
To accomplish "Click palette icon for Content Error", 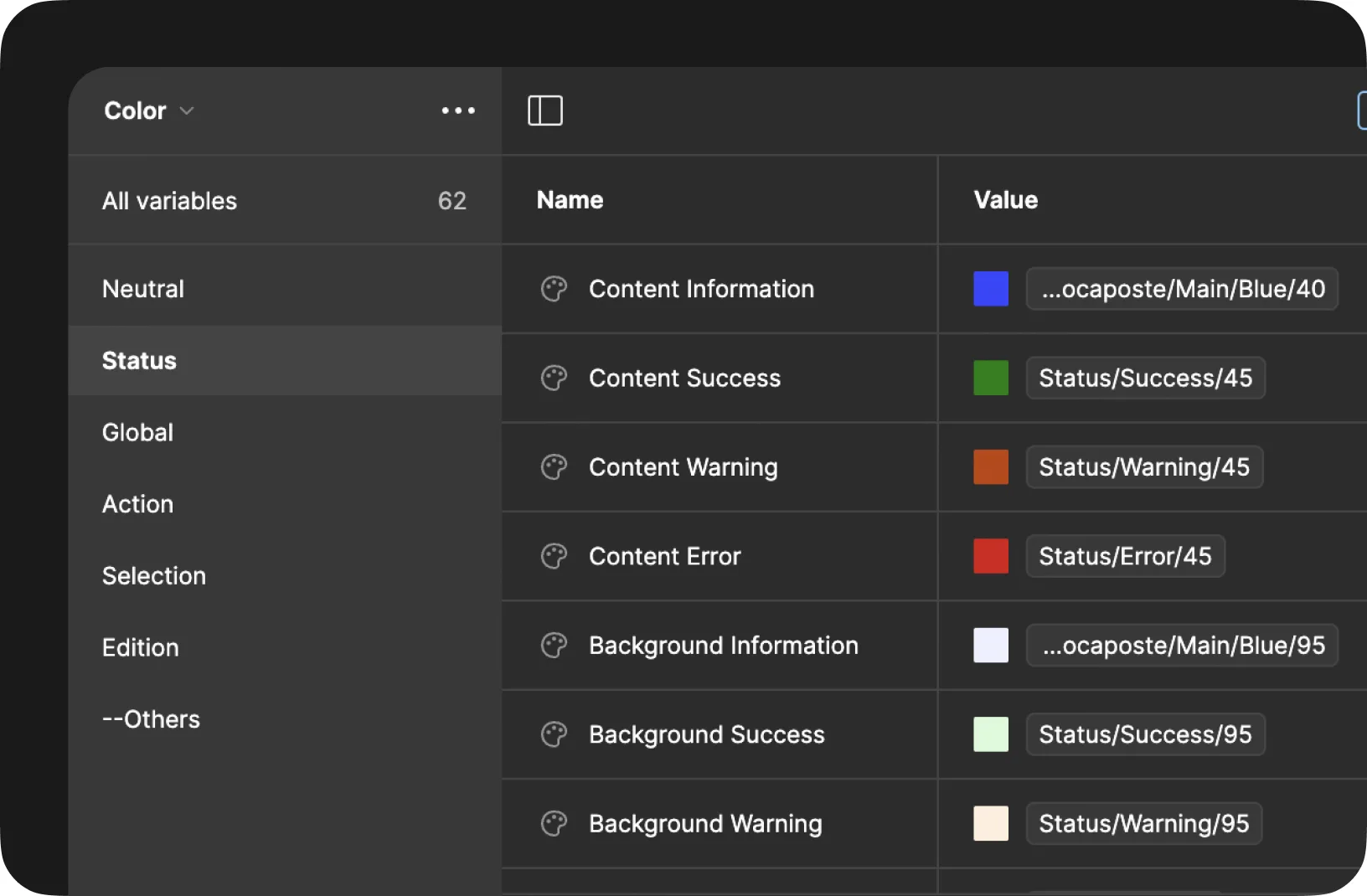I will tap(554, 556).
